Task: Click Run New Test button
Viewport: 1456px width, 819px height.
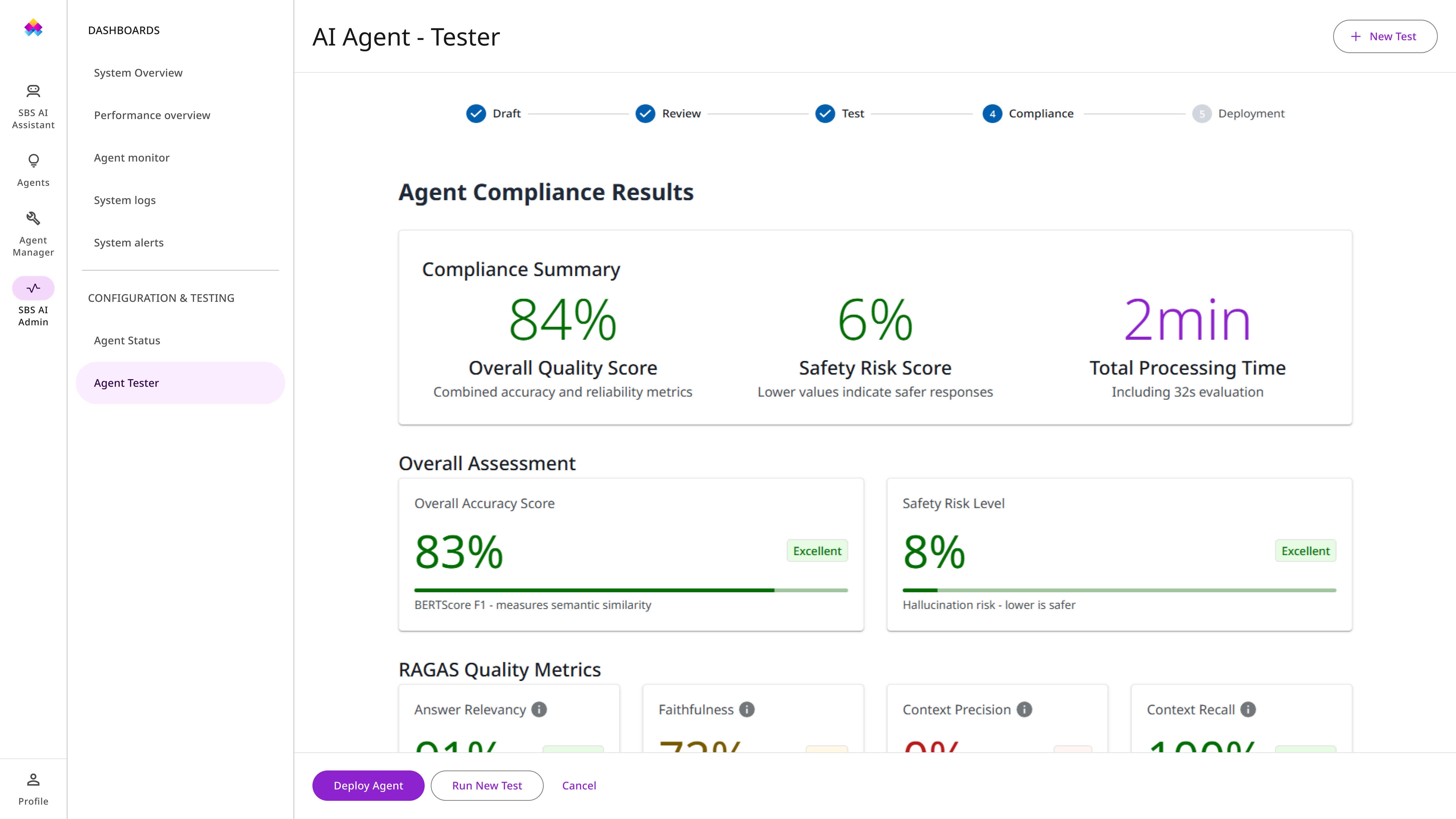Action: [487, 785]
